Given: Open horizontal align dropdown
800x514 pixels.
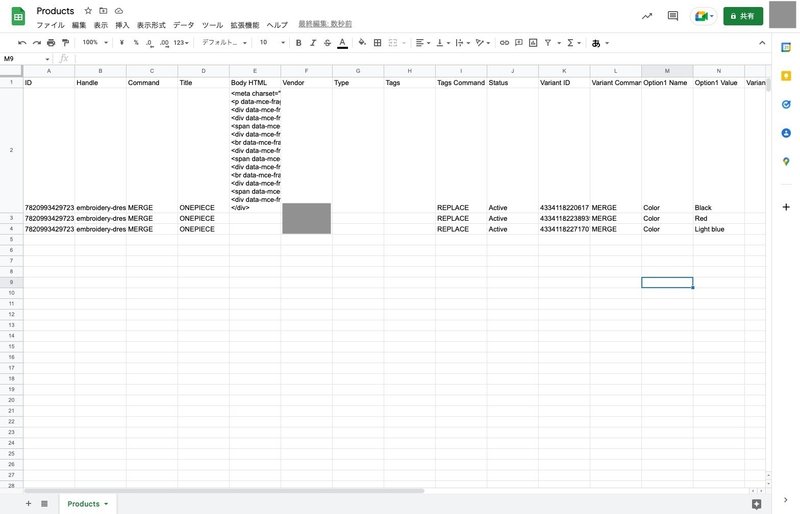Looking at the screenshot, I should point(422,43).
